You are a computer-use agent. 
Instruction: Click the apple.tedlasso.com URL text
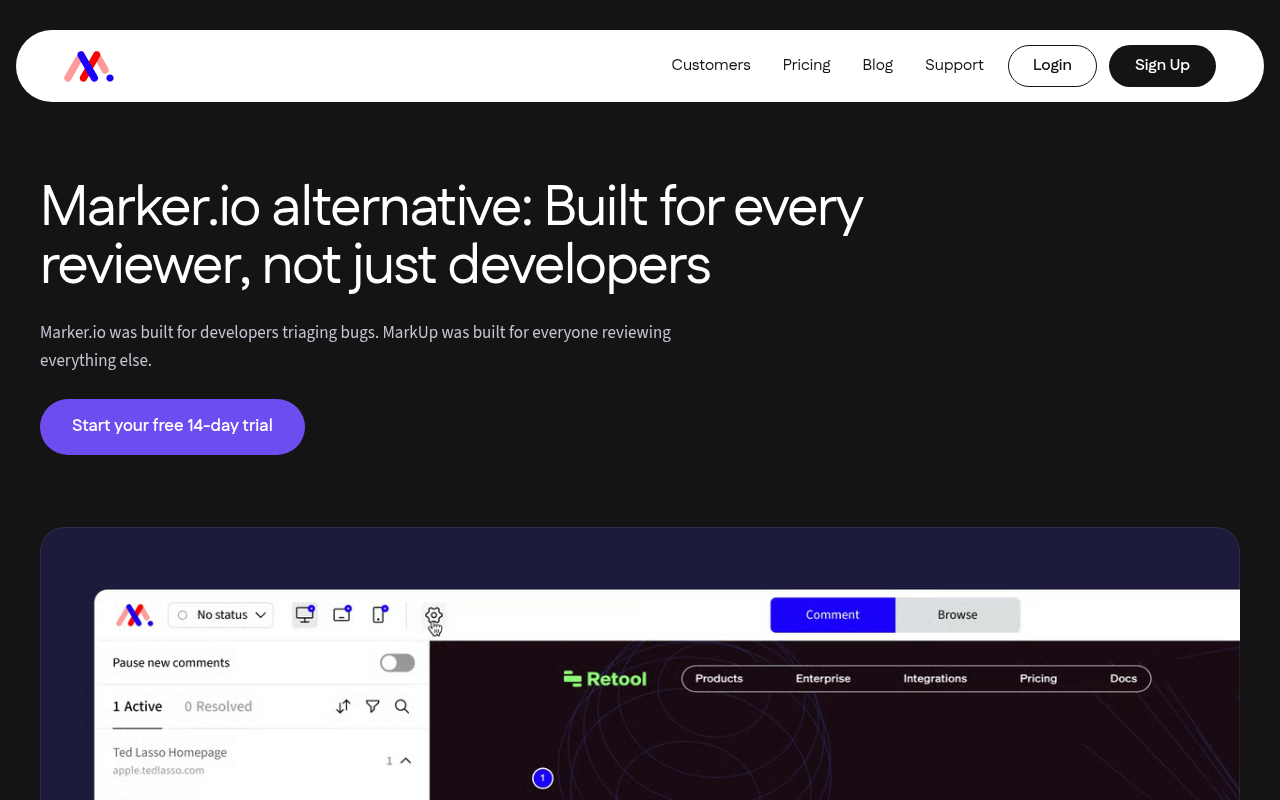pos(158,771)
